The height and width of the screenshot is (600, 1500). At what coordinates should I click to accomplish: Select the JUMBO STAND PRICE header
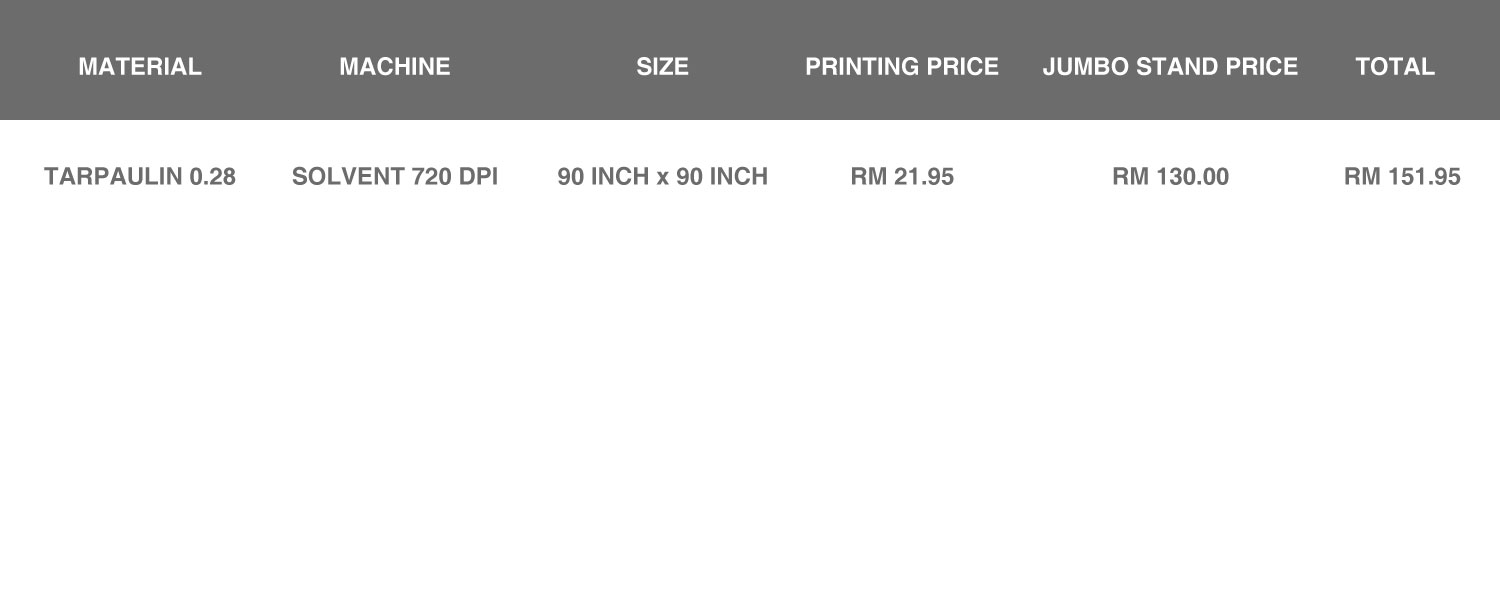click(1170, 67)
